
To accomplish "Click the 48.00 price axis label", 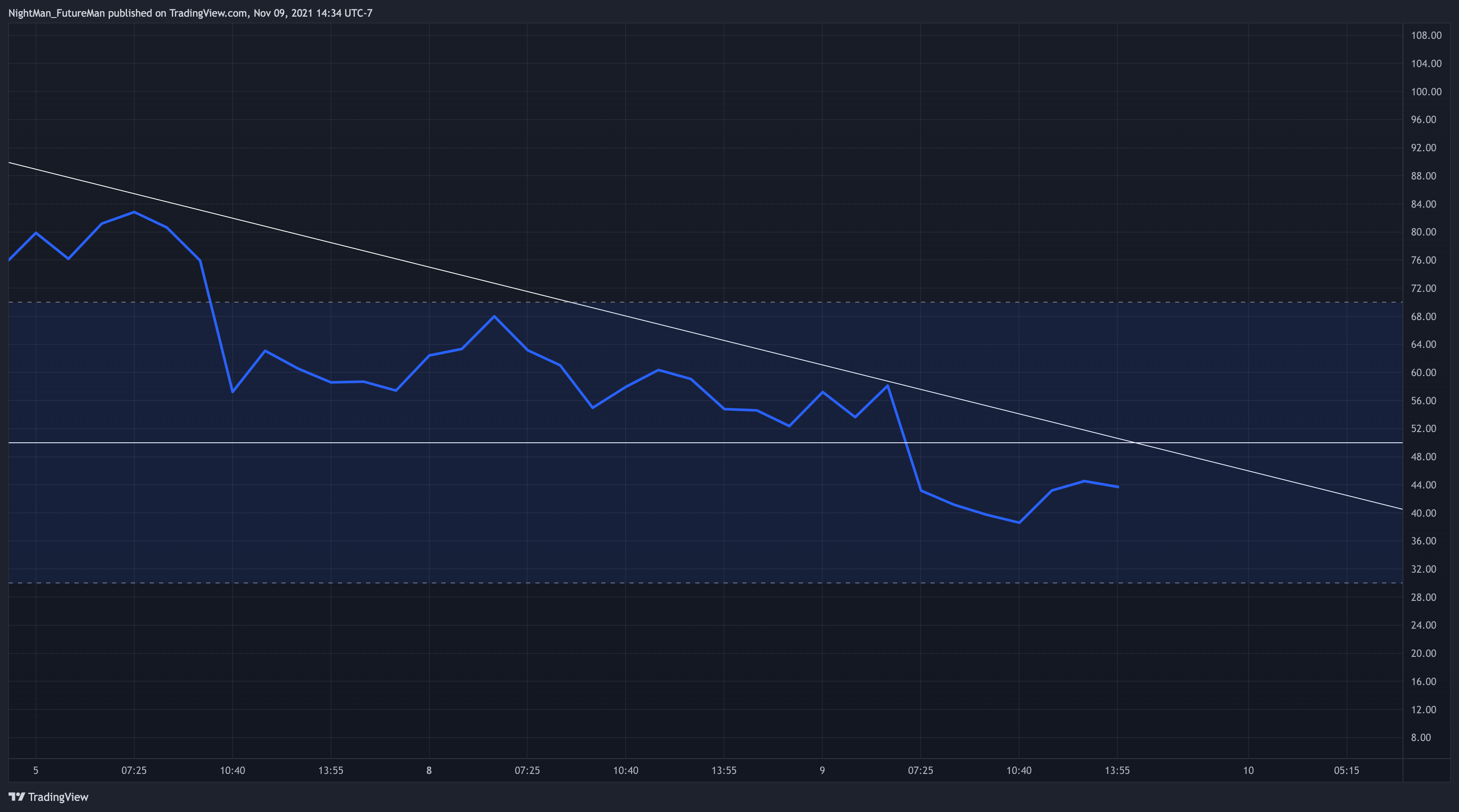I will tap(1424, 457).
